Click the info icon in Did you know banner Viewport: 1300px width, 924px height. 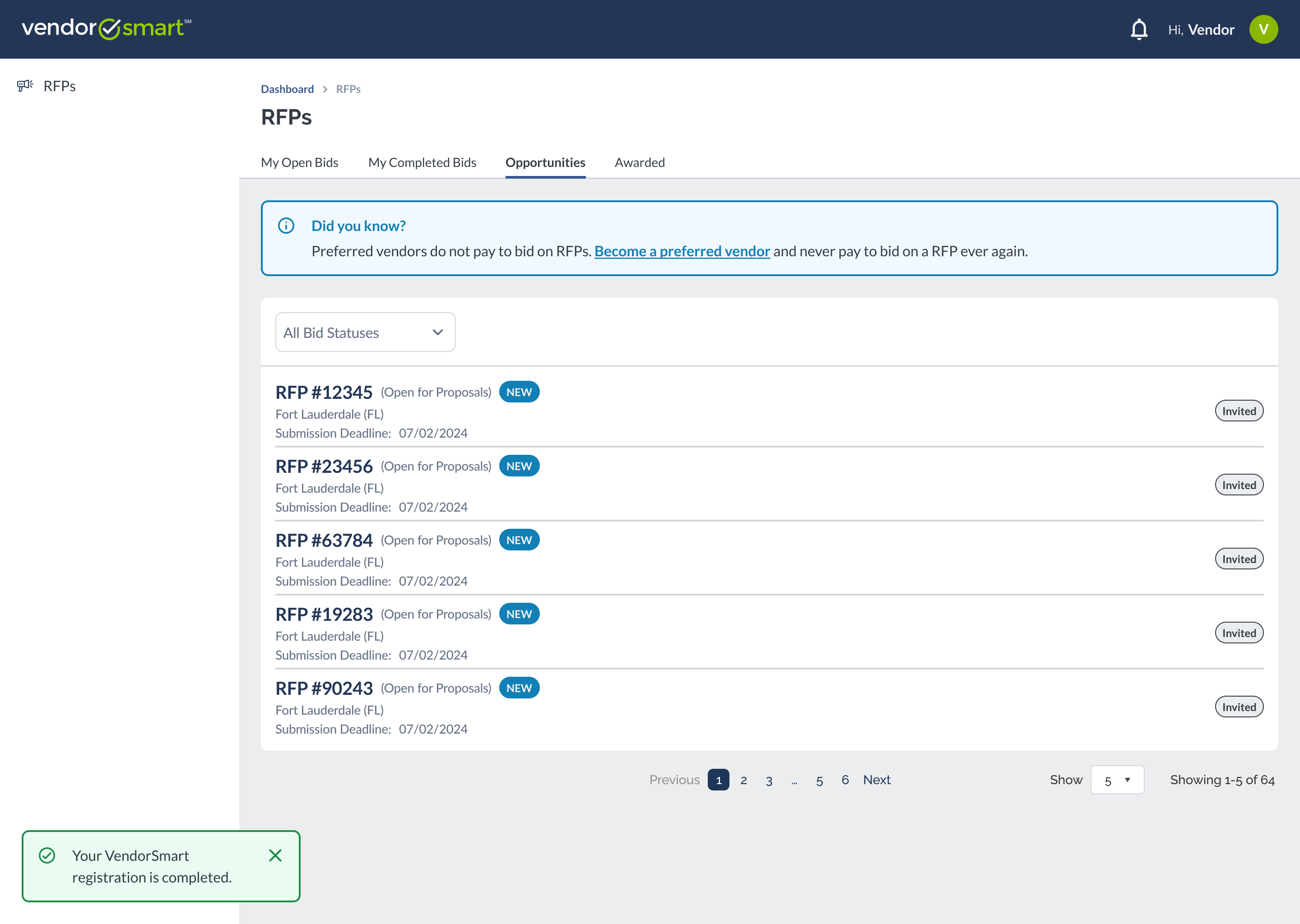[286, 226]
